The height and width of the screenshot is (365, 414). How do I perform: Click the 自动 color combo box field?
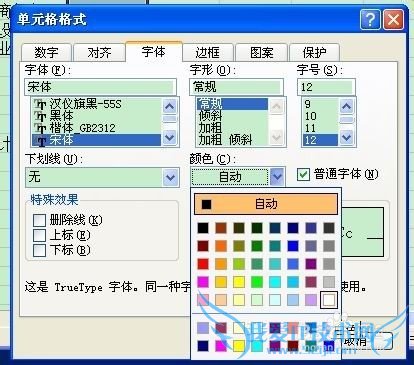230,177
